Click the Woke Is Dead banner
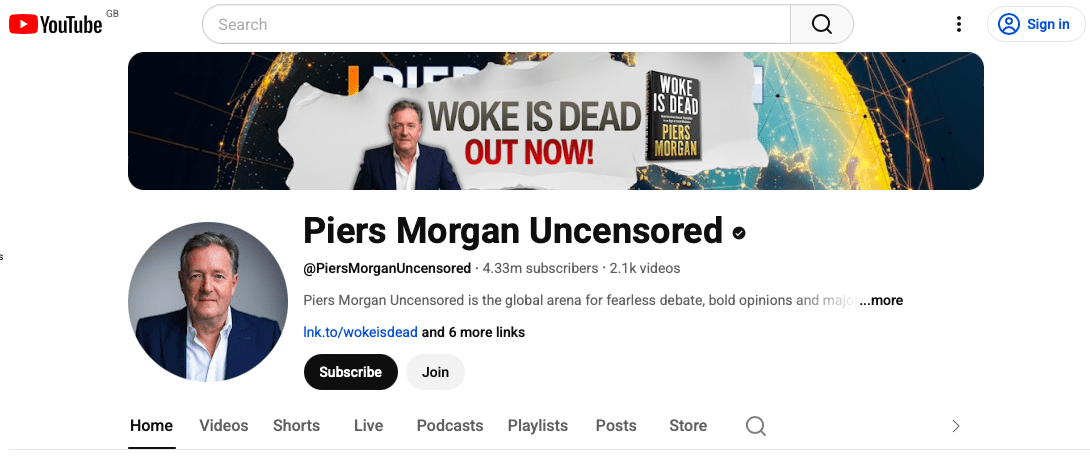1090x461 pixels. tap(555, 121)
